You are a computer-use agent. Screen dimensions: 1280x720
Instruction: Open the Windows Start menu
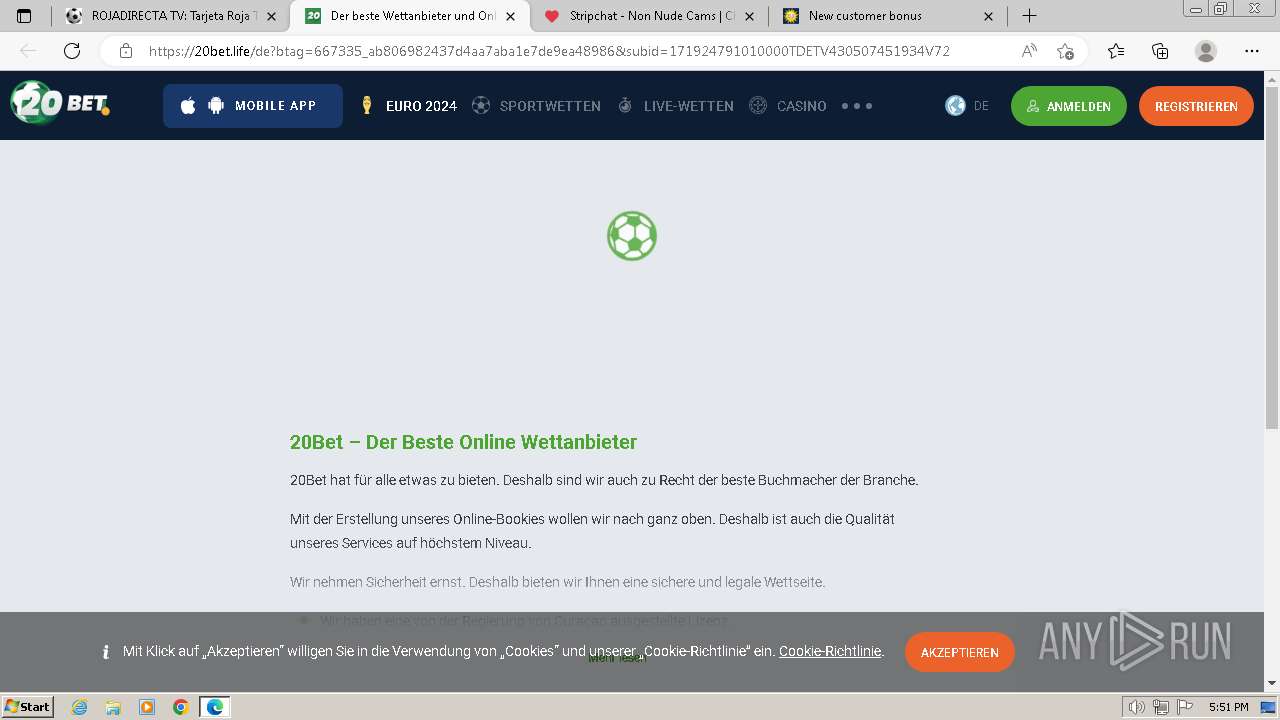(x=28, y=707)
